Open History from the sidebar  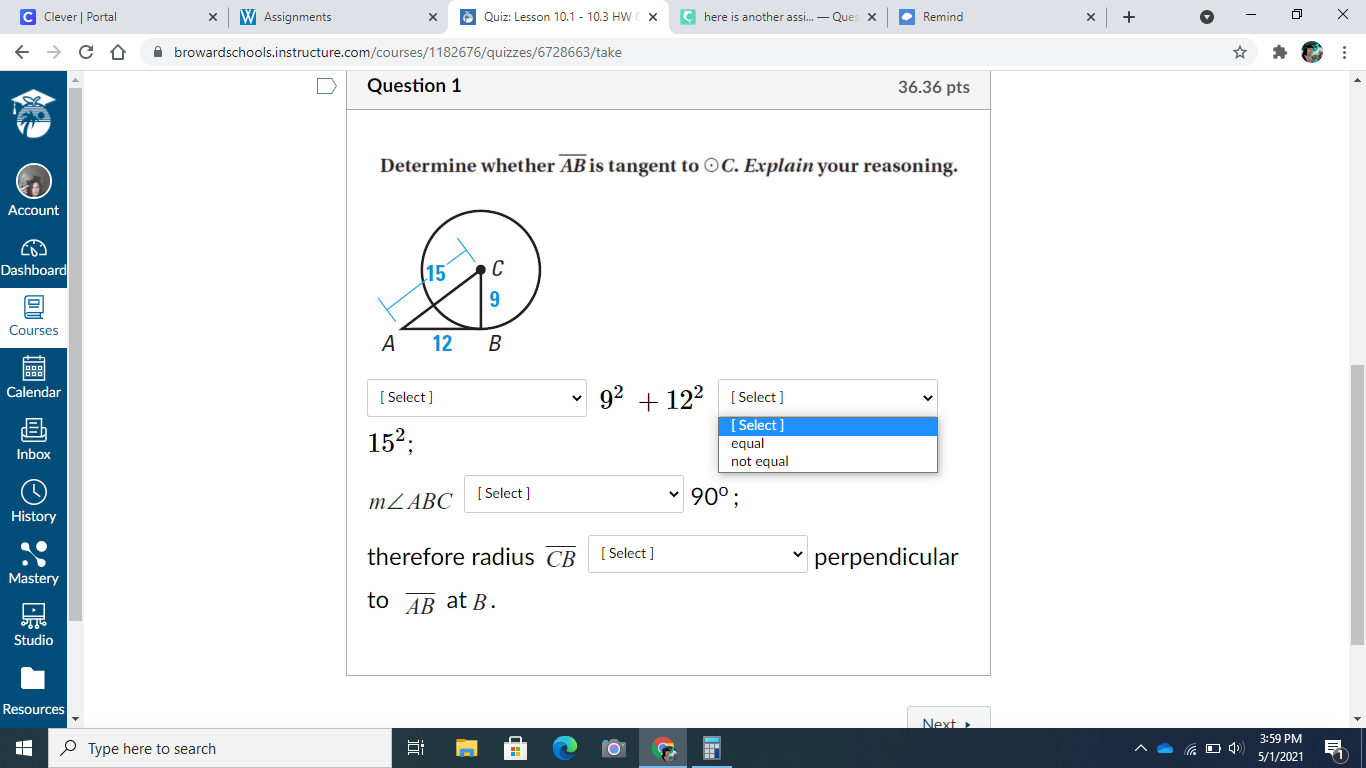[33, 501]
